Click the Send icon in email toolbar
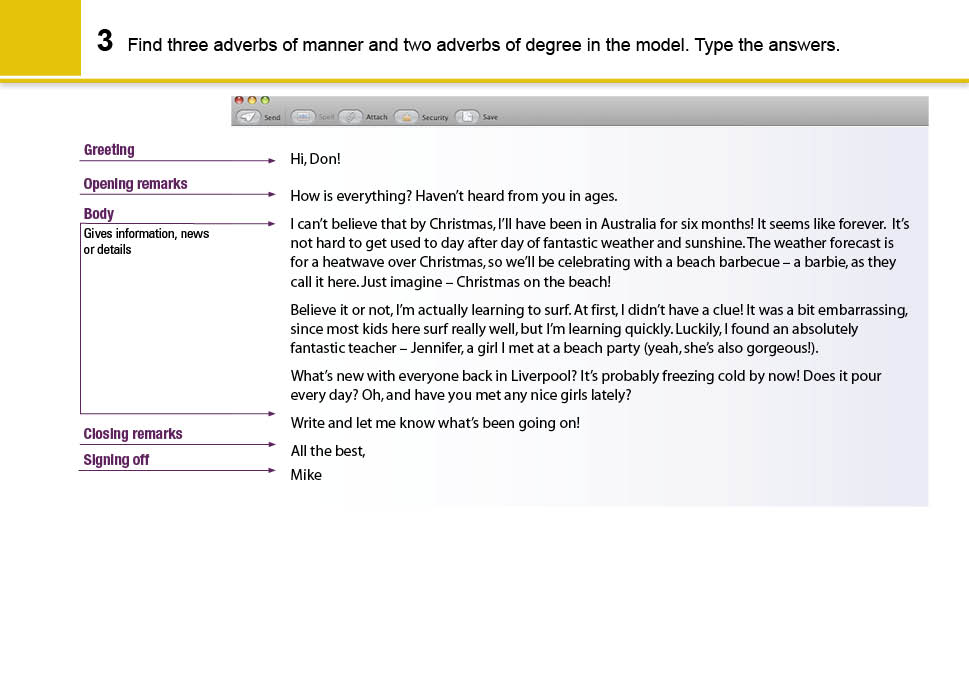969x691 pixels. (249, 117)
